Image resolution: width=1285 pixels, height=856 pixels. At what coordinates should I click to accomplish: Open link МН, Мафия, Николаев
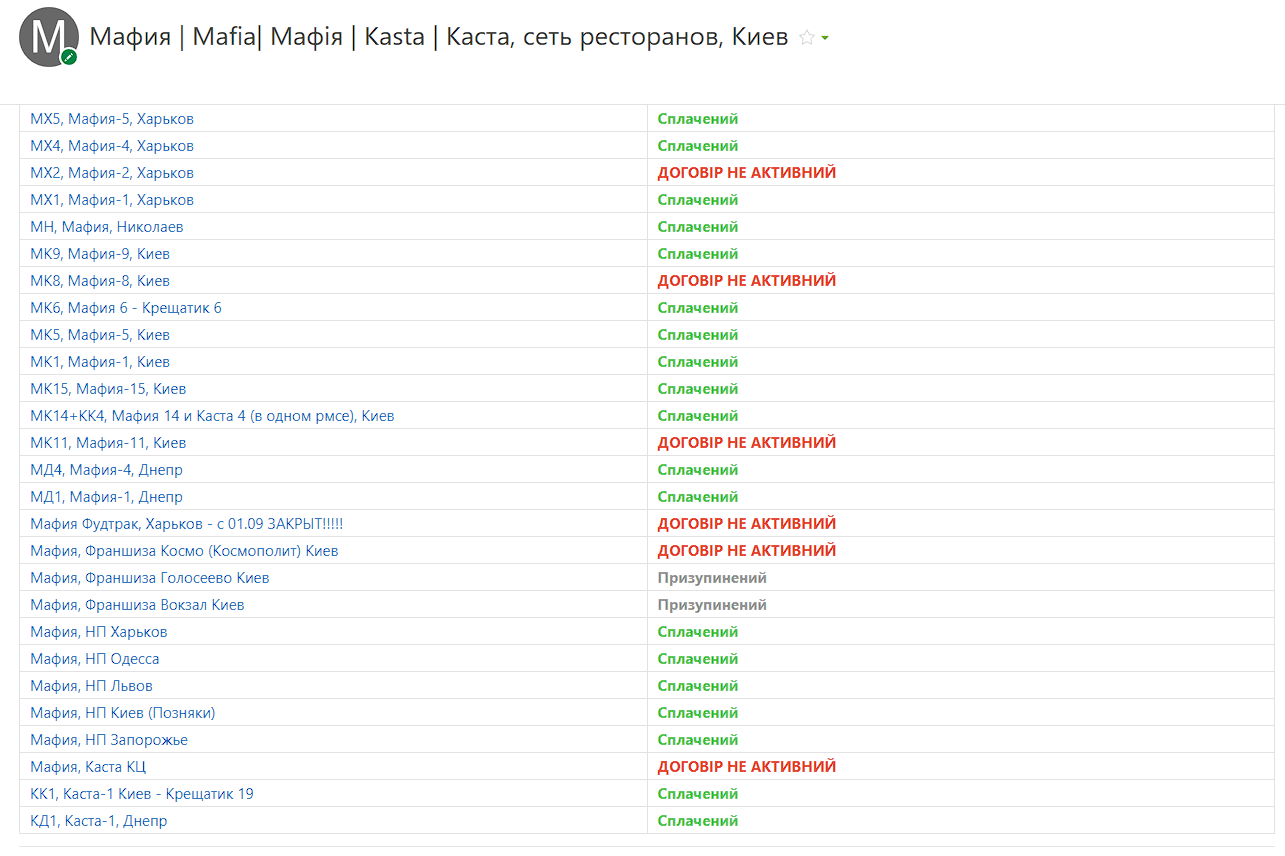107,227
